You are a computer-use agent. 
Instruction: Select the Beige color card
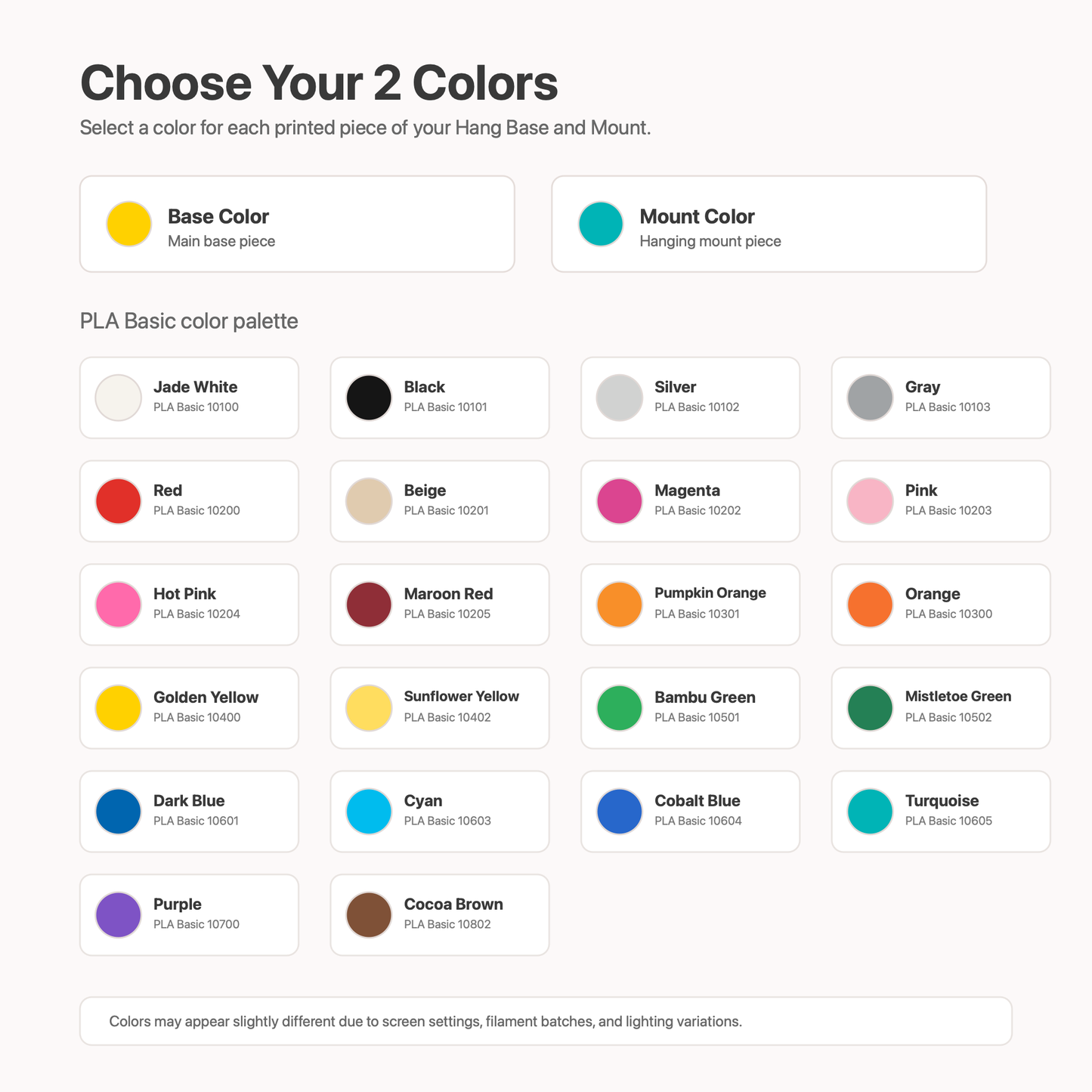click(440, 501)
